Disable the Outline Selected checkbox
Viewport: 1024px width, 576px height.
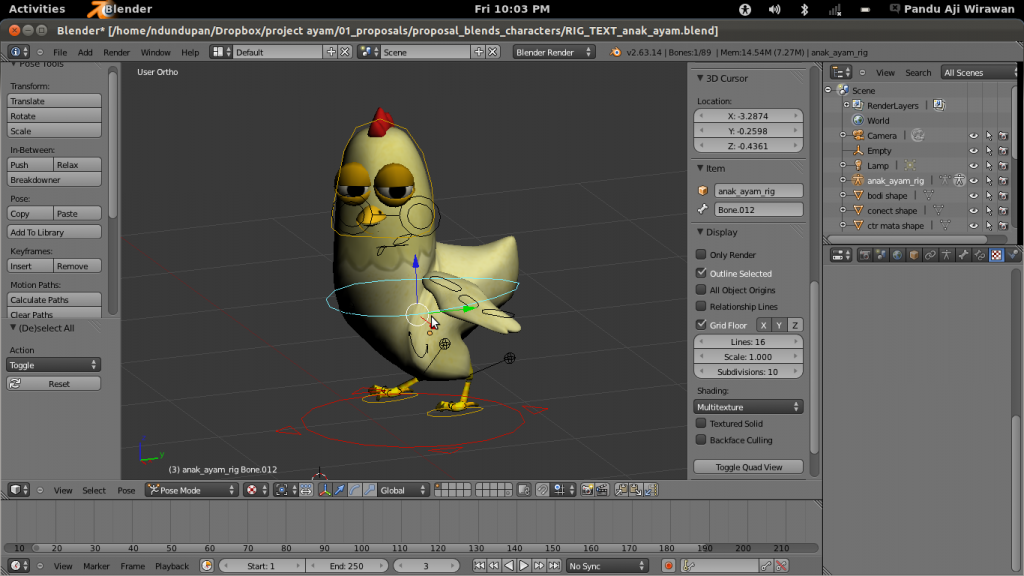701,273
